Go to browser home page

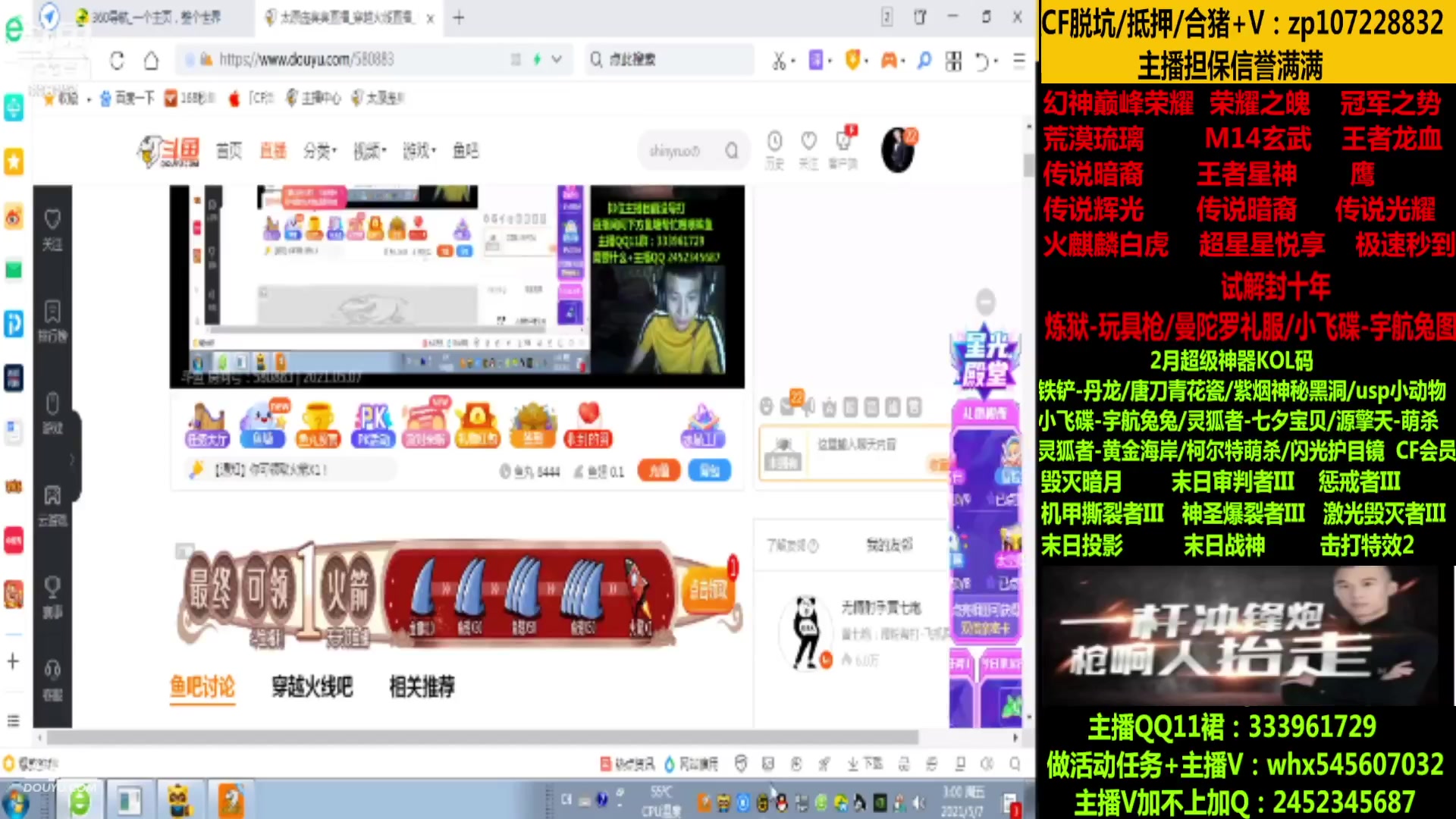click(x=152, y=60)
